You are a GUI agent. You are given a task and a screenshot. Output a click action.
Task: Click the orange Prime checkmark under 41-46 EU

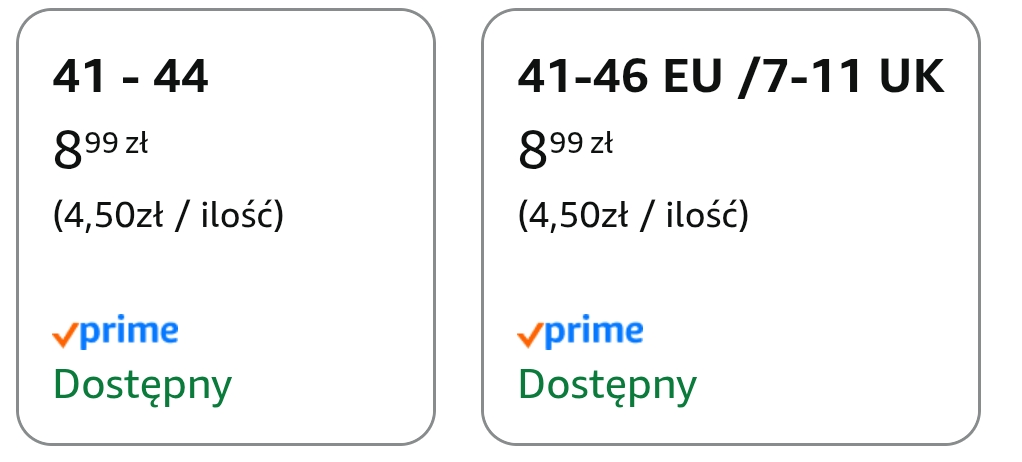[x=530, y=336]
